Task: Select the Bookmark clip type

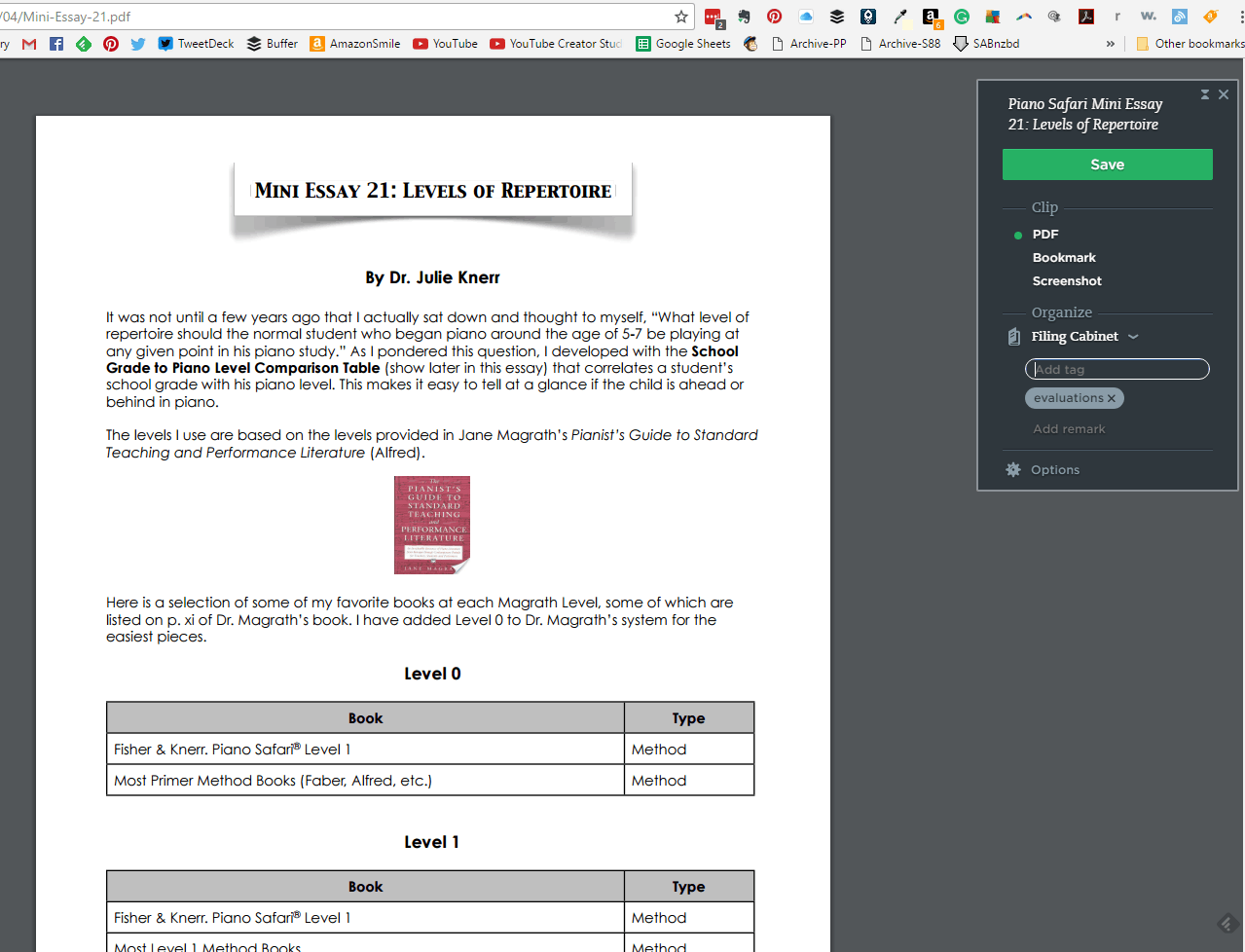Action: (1063, 258)
